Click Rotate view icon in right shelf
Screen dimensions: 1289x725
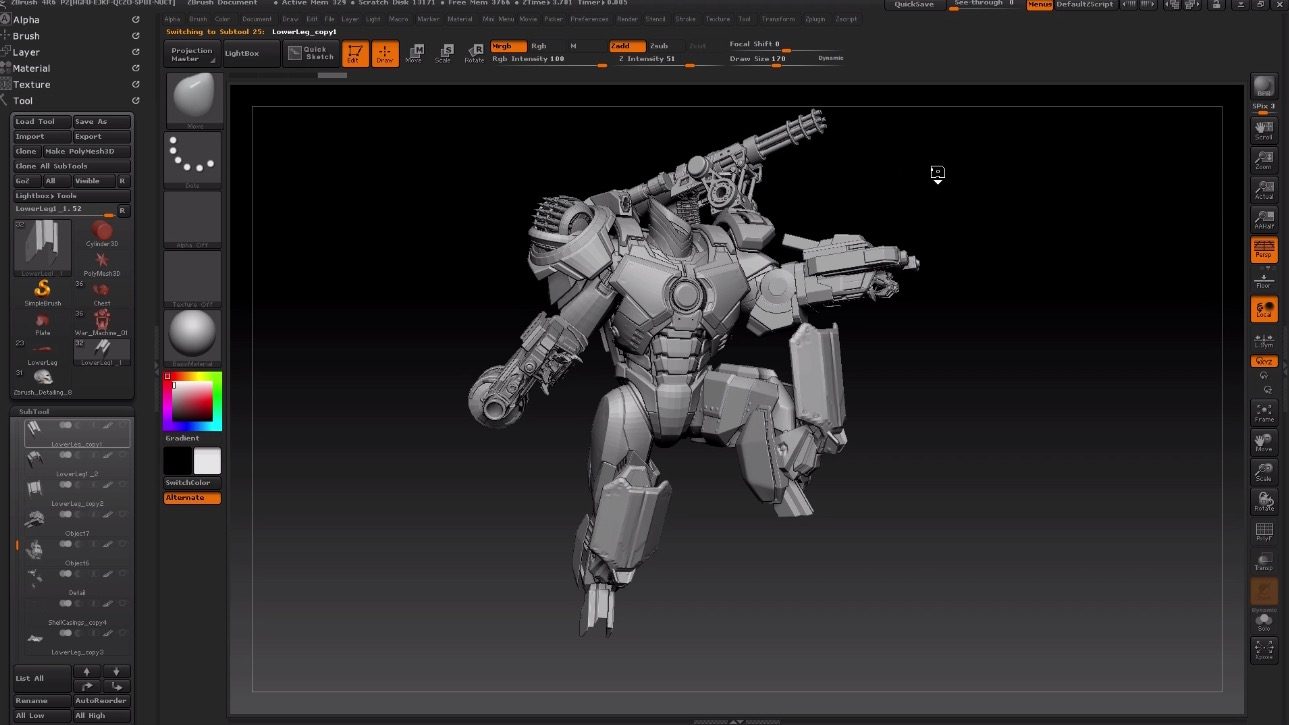coord(1264,501)
